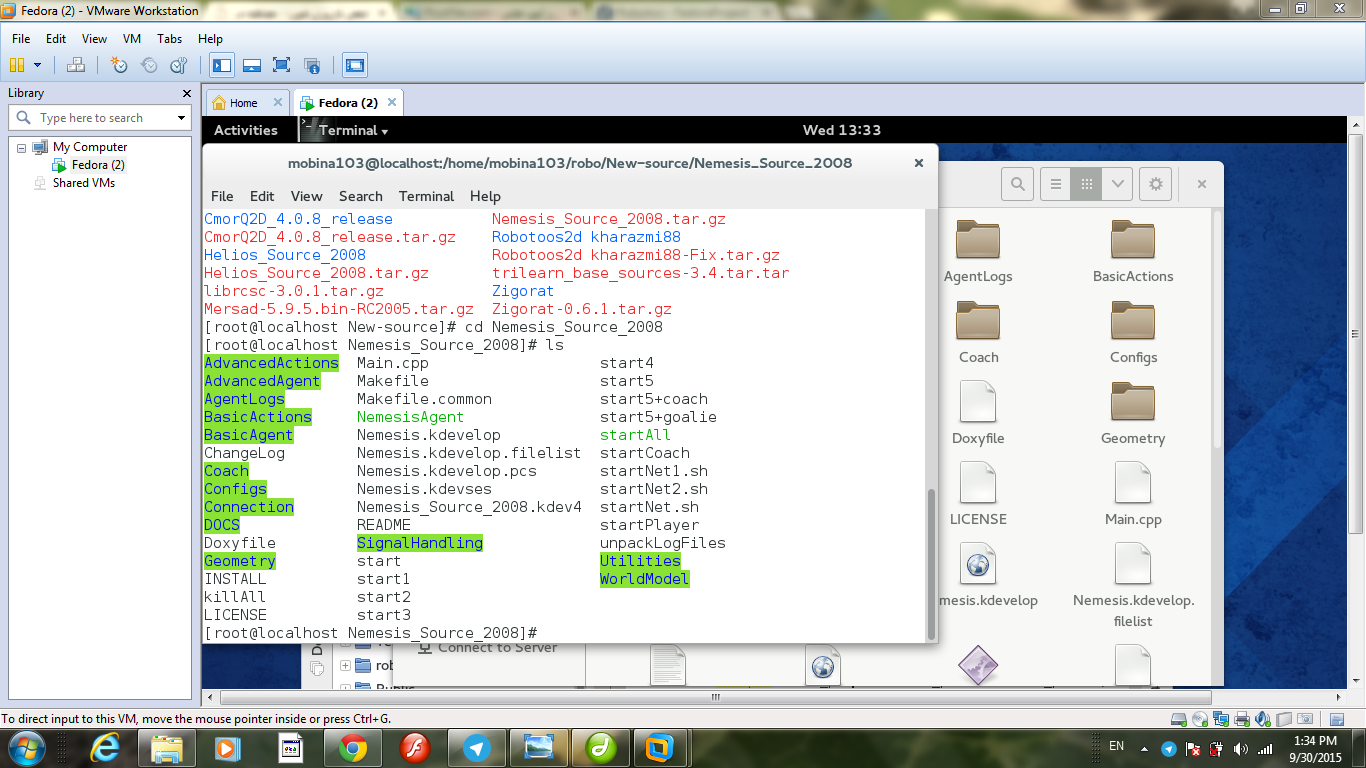Click the BasicActions folder icon
The image size is (1366, 768).
tap(1133, 239)
